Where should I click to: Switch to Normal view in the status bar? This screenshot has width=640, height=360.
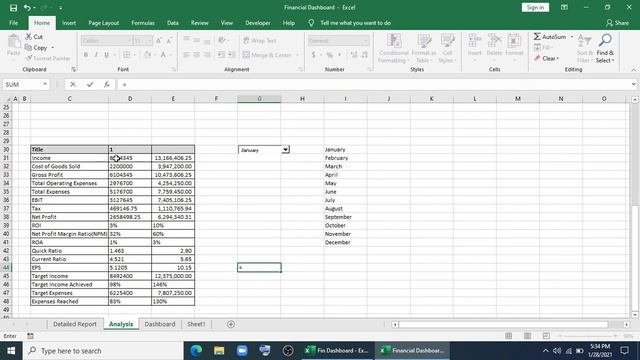tap(509, 336)
